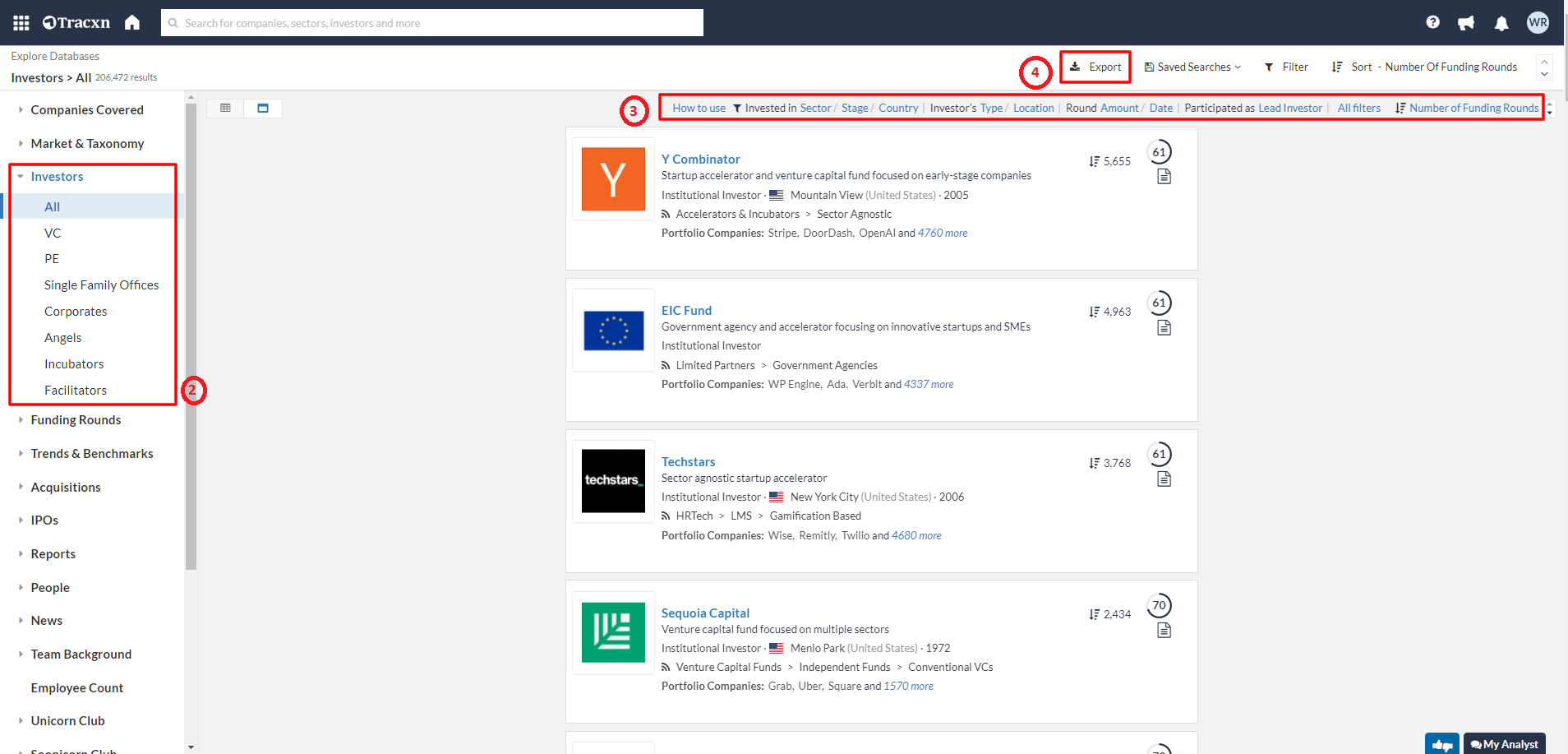Click How to use link

tap(699, 108)
